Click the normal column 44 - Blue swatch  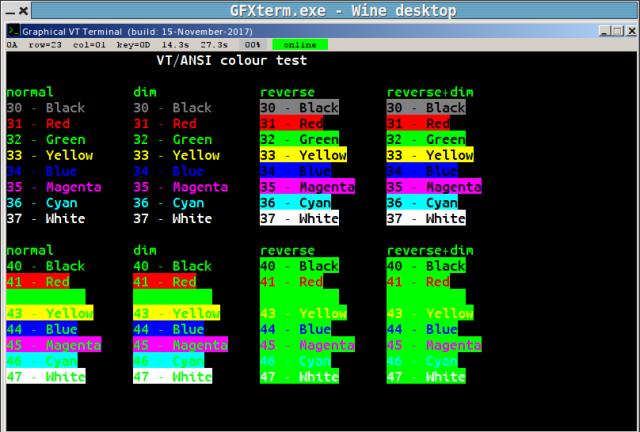[x=46, y=329]
